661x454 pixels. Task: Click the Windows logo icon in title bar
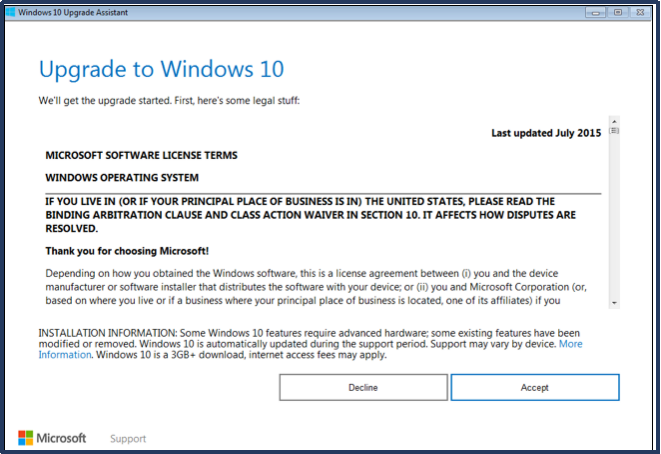(x=11, y=12)
